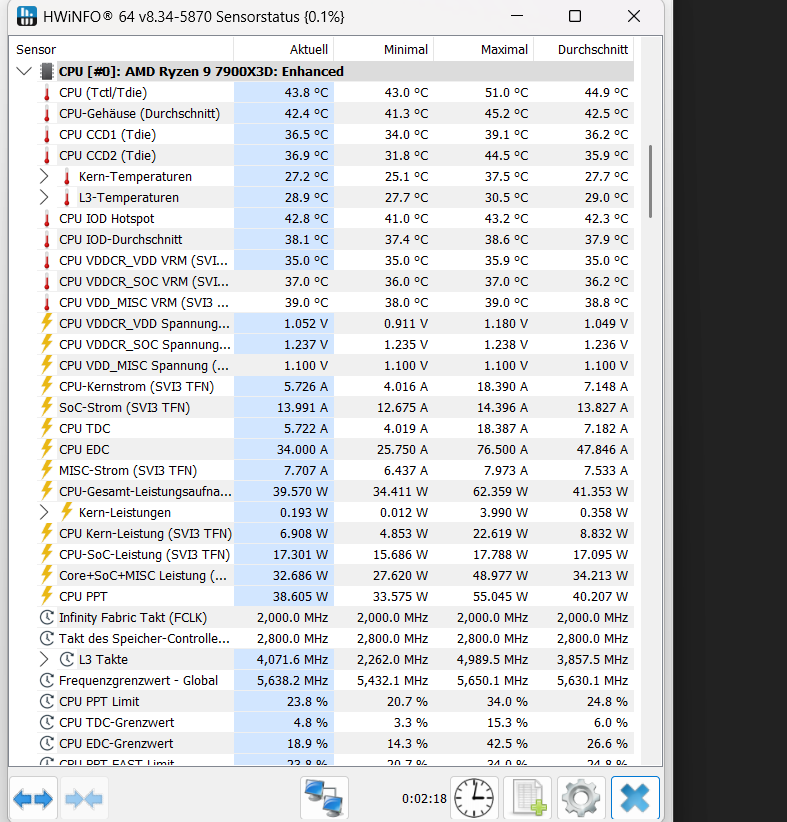Start logging with the sheet plus icon
Viewport: 787px width, 822px height.
[x=527, y=798]
